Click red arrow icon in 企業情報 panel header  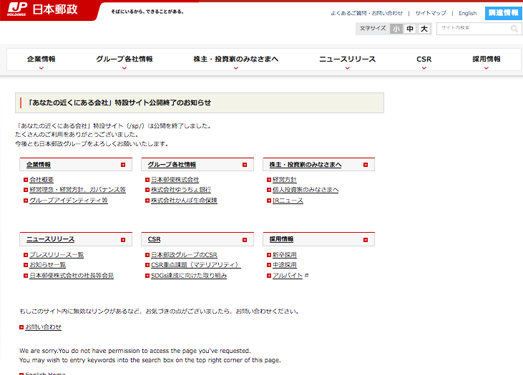(123, 165)
